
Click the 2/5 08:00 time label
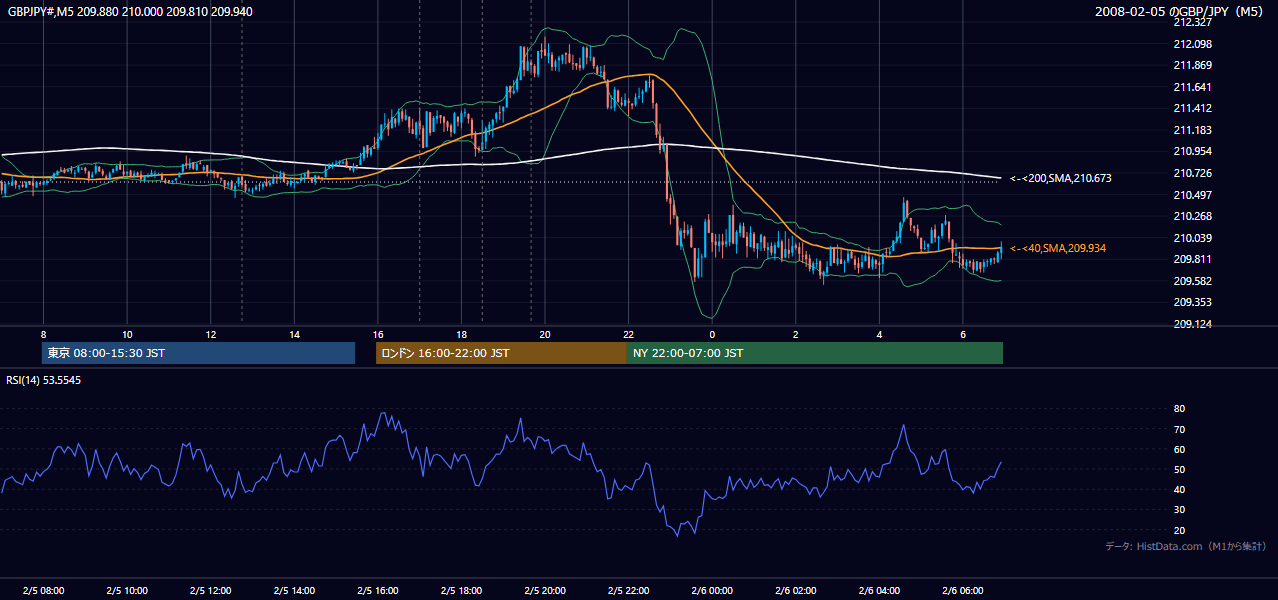point(43,591)
